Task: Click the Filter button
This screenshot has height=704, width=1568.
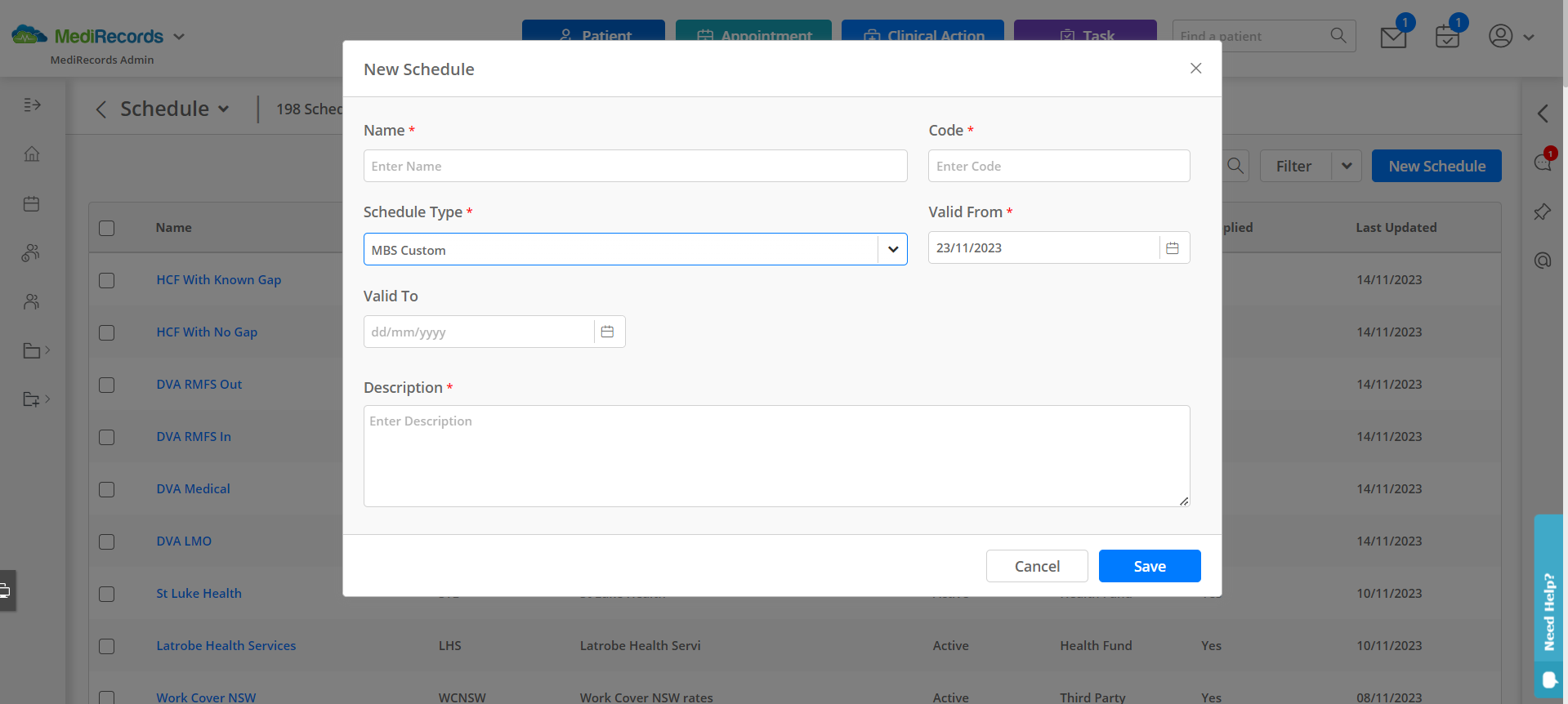Action: [1295, 166]
